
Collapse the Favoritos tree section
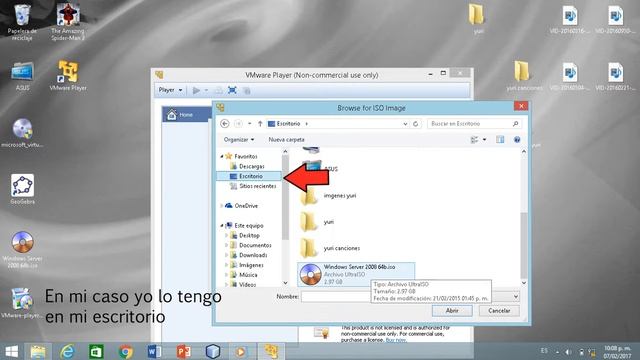222,156
